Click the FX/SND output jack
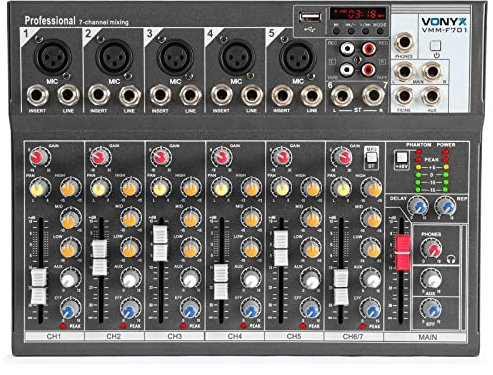 click(404, 96)
